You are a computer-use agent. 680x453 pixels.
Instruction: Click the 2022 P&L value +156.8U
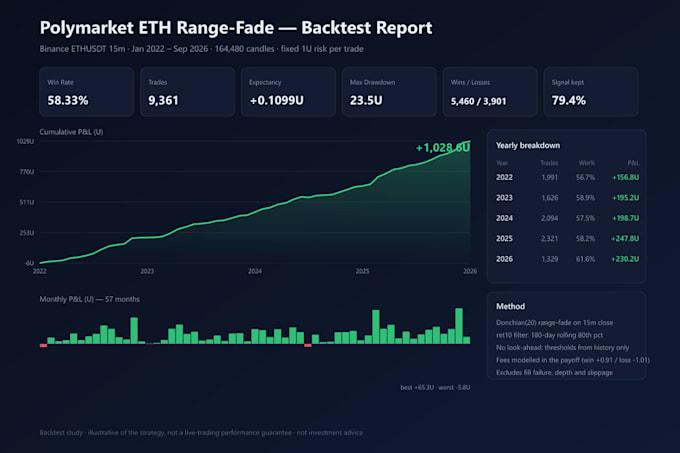[x=625, y=177]
